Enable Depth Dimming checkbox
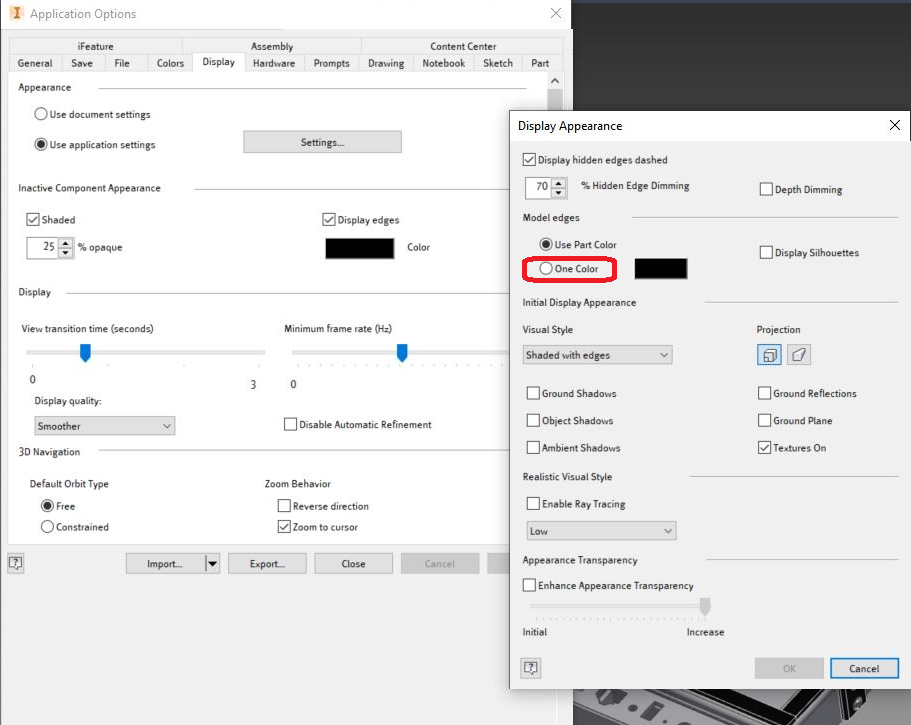The width and height of the screenshot is (911, 725). (x=766, y=189)
